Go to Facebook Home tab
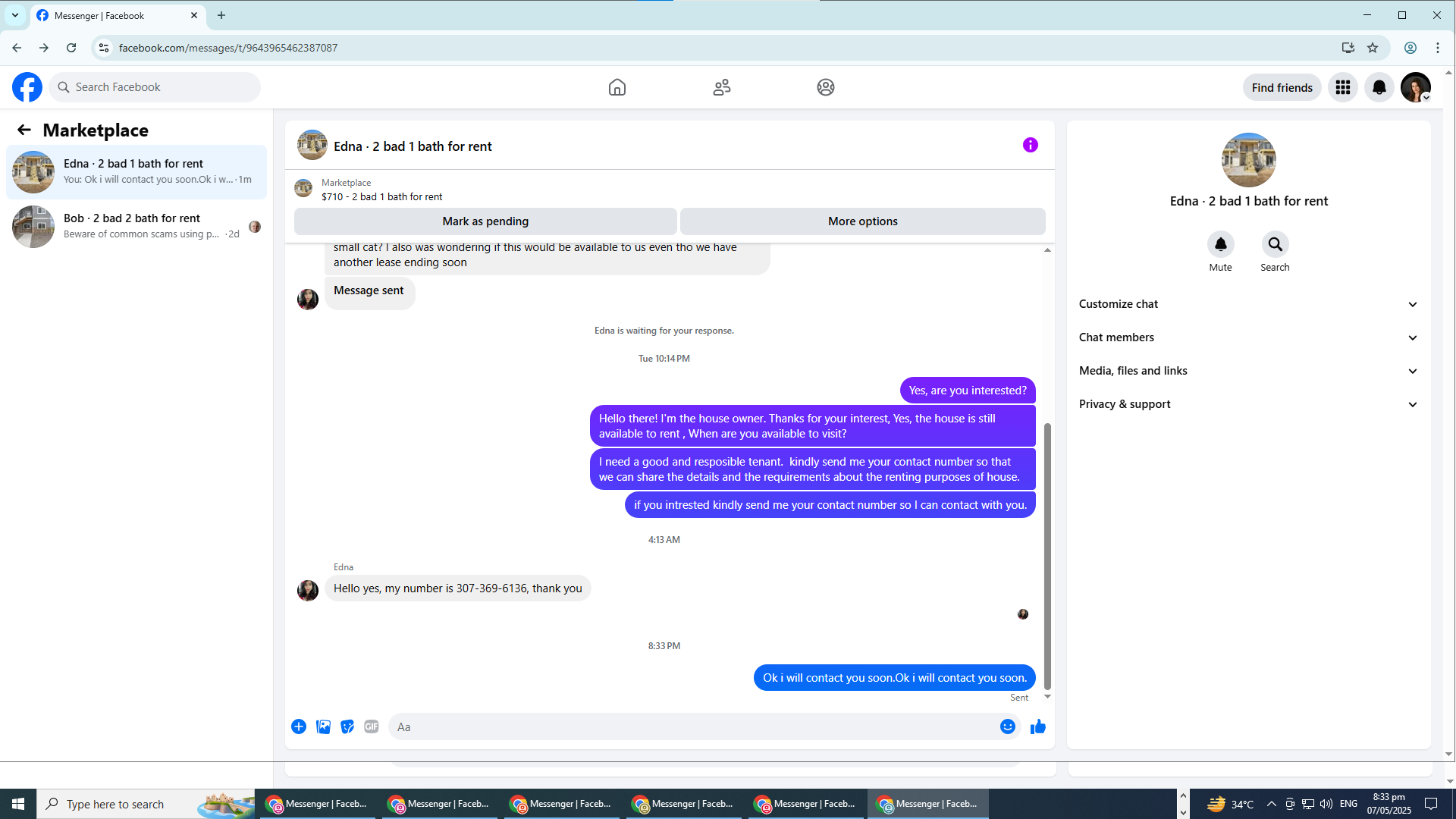 point(617,87)
